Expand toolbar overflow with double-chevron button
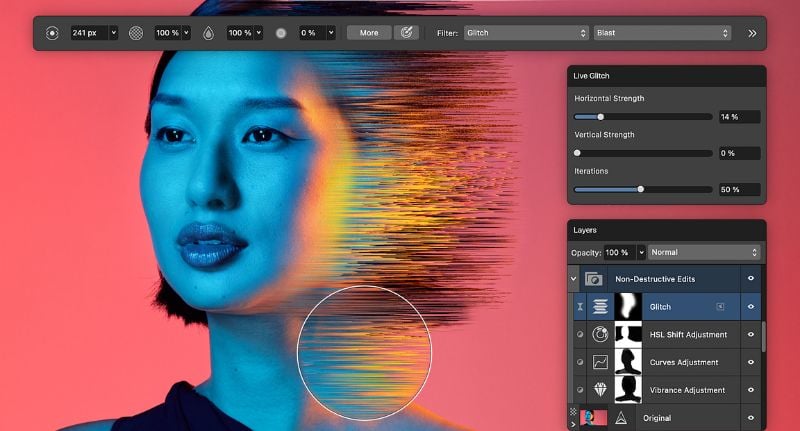 [x=751, y=33]
